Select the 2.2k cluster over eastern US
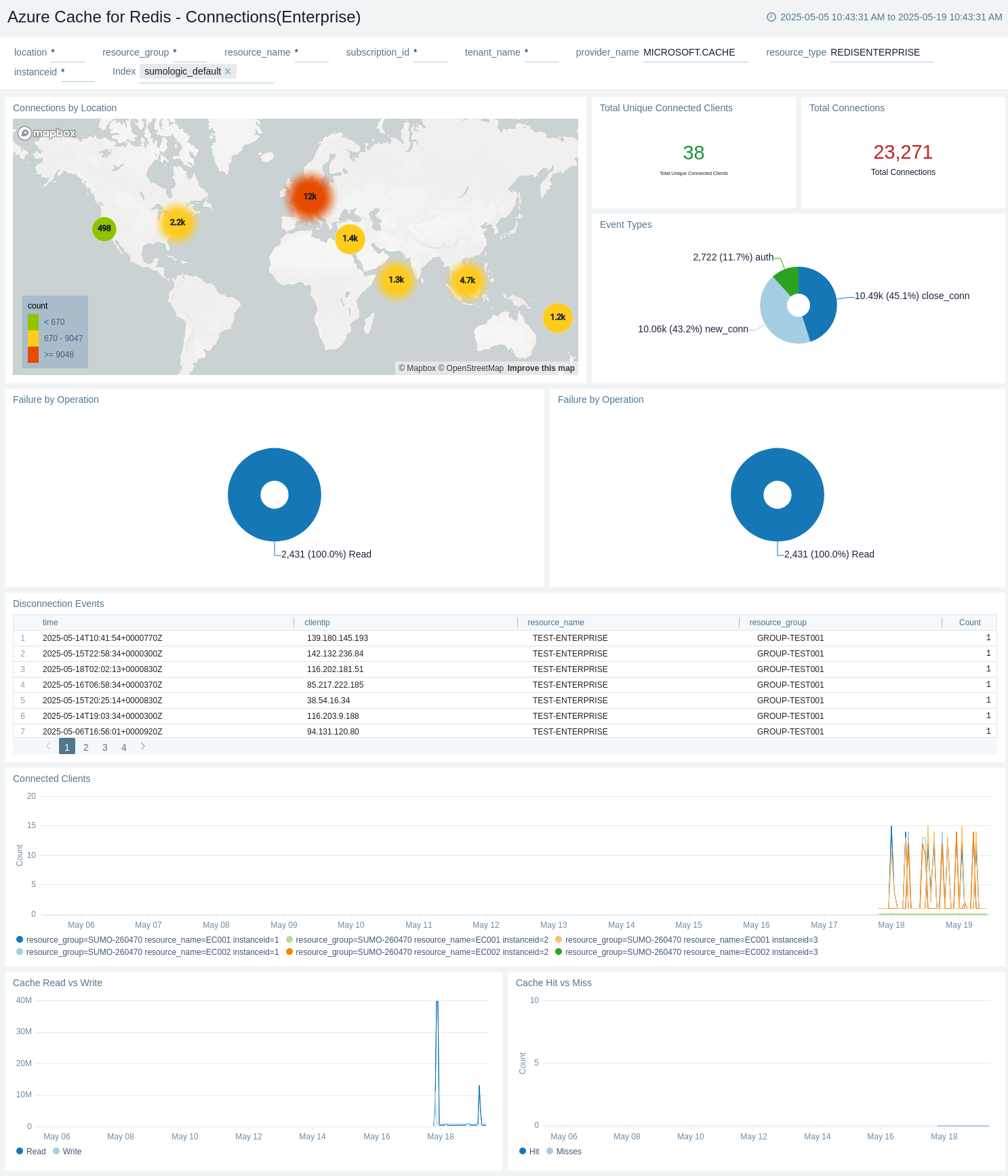This screenshot has width=1008, height=1176. point(178,222)
